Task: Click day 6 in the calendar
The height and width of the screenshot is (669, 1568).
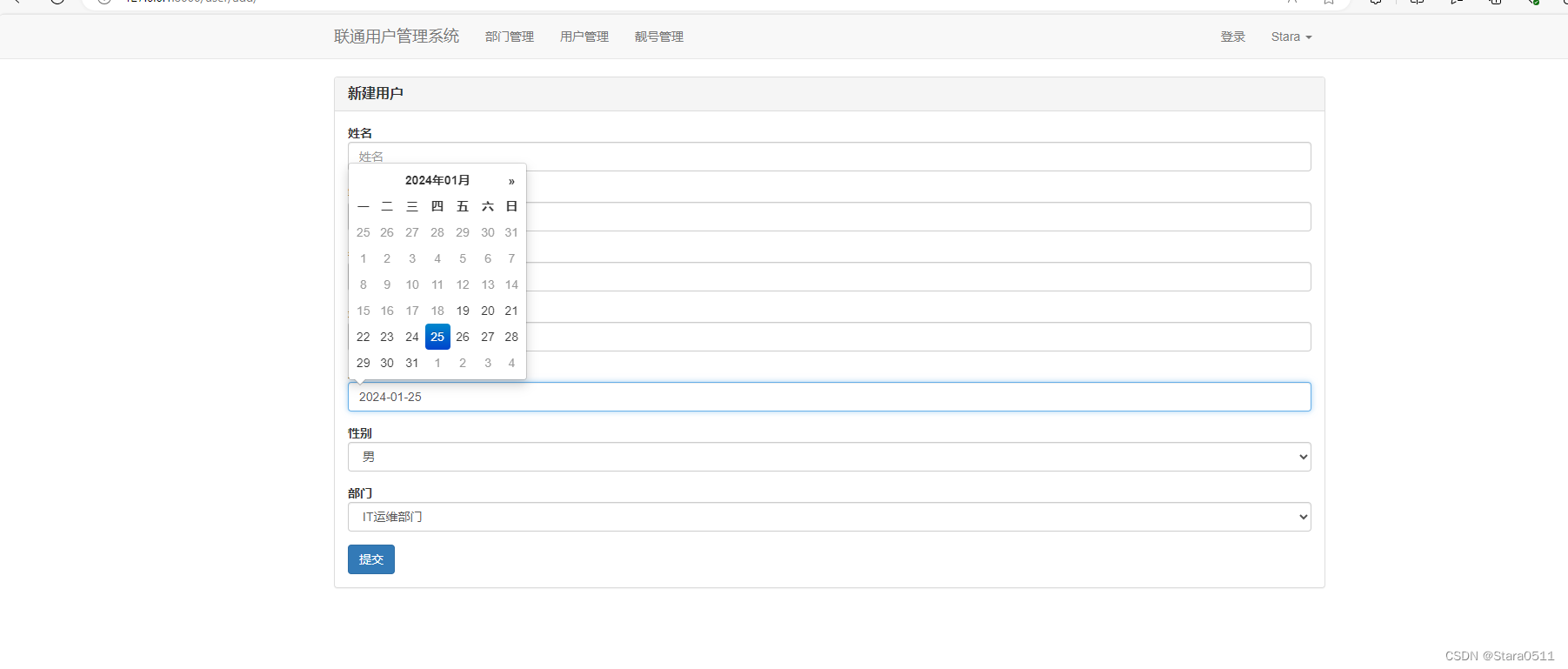Action: [x=488, y=258]
